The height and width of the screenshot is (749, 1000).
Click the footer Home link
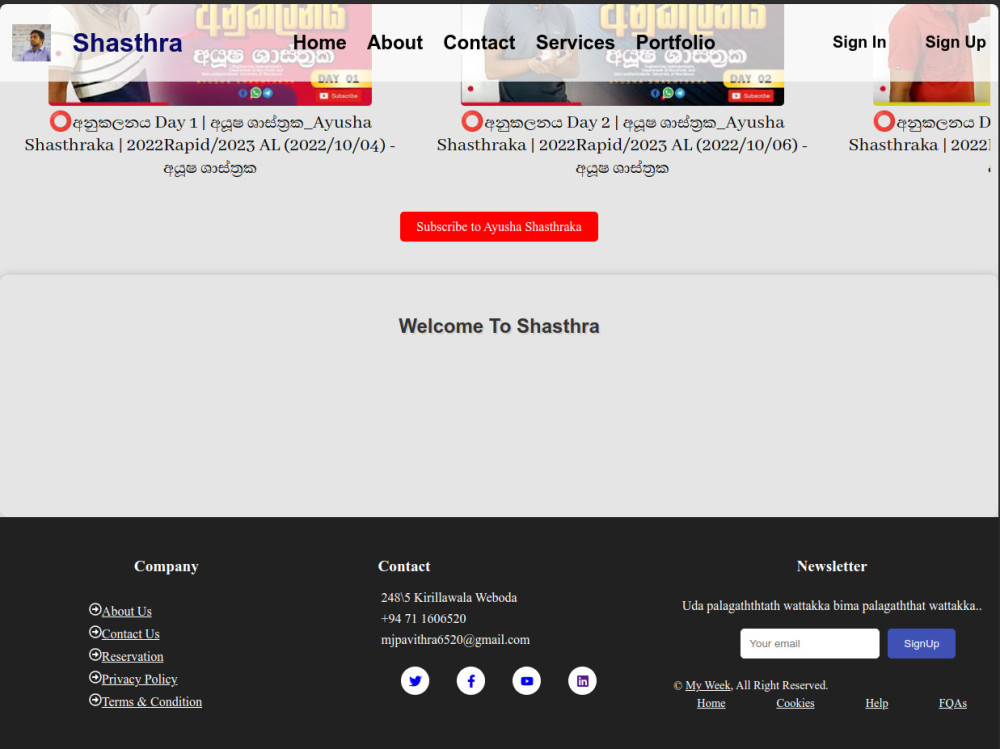point(711,703)
